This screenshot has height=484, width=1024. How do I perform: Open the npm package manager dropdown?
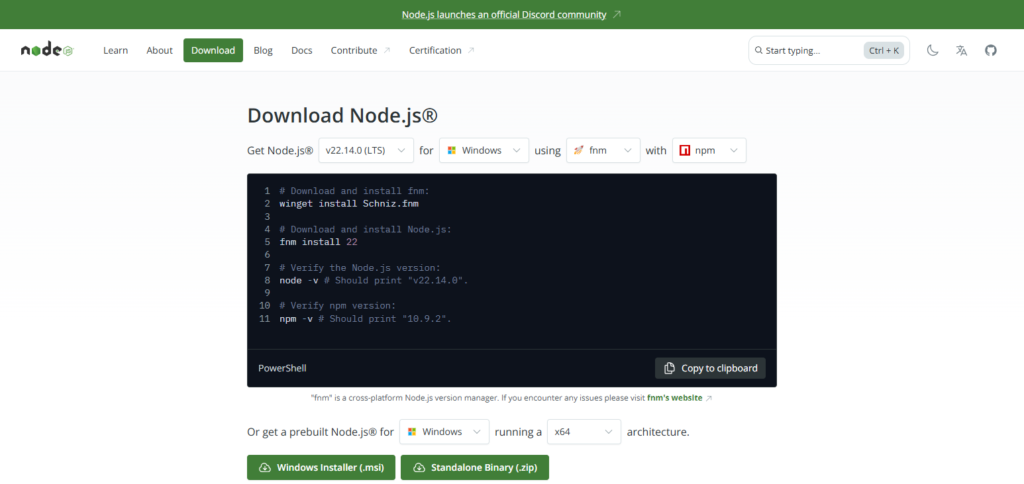click(709, 150)
